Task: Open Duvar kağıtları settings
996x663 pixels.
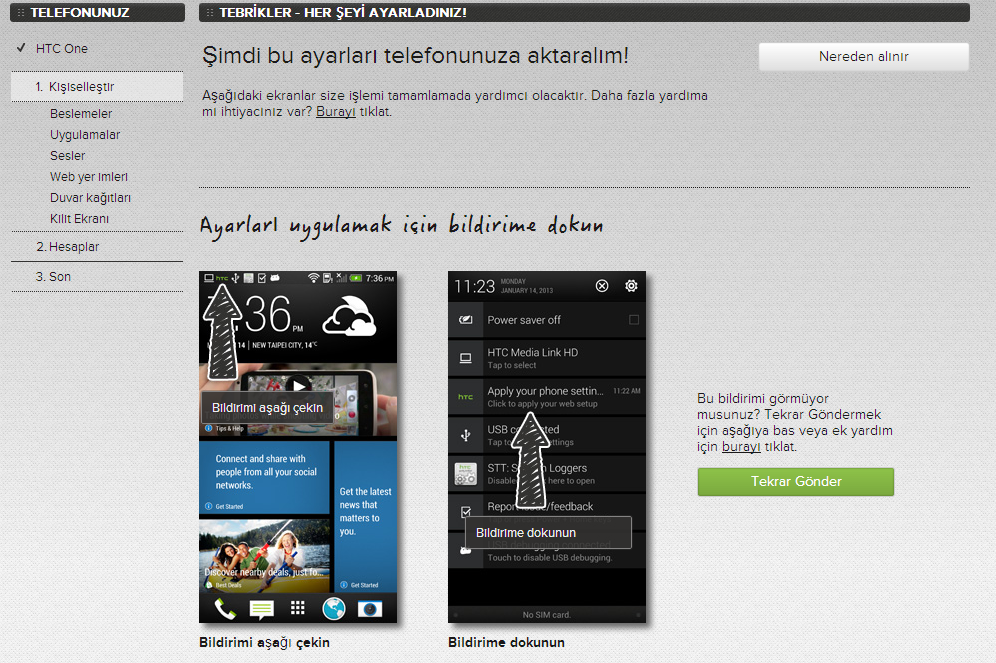Action: [x=90, y=198]
